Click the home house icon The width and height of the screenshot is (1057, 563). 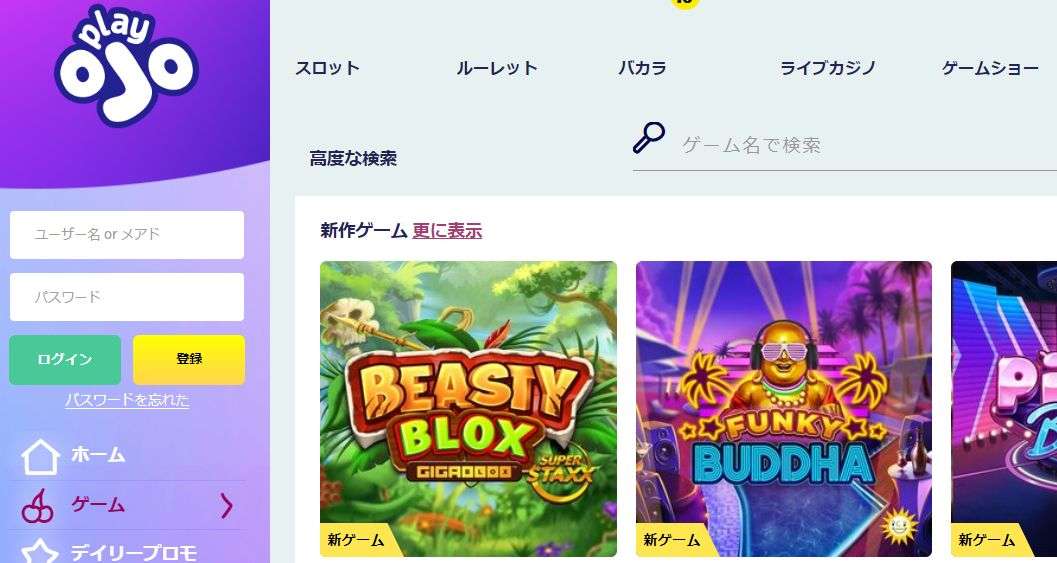click(x=40, y=456)
